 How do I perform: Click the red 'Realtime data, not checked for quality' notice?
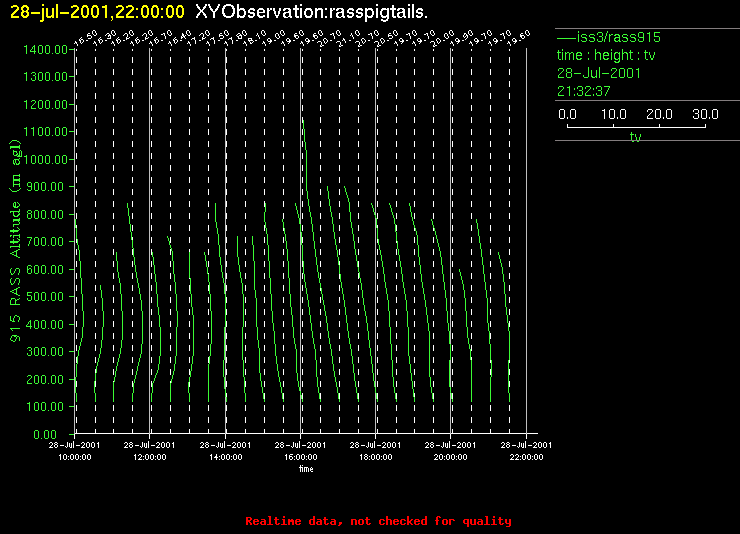[x=378, y=521]
